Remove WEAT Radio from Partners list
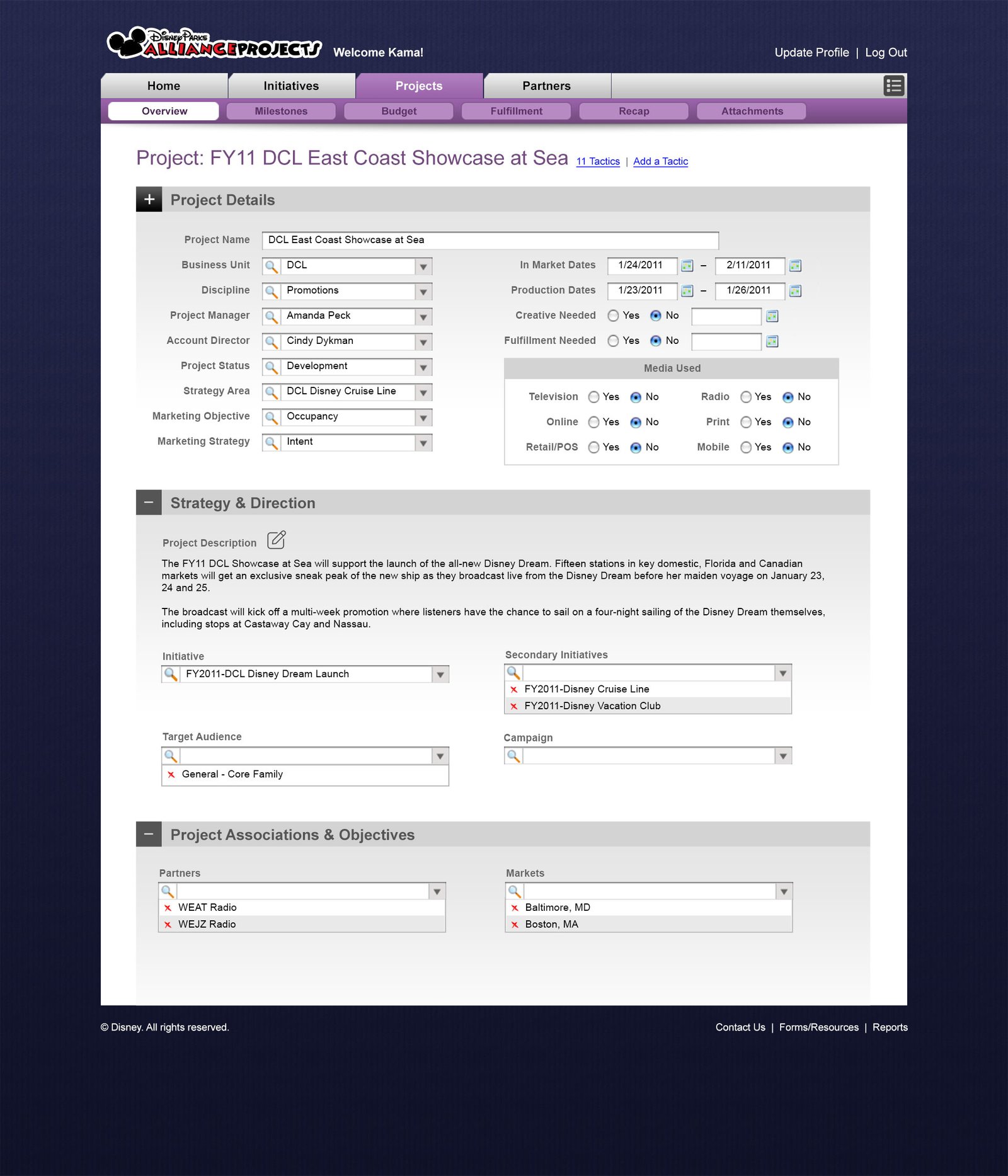 pos(168,908)
